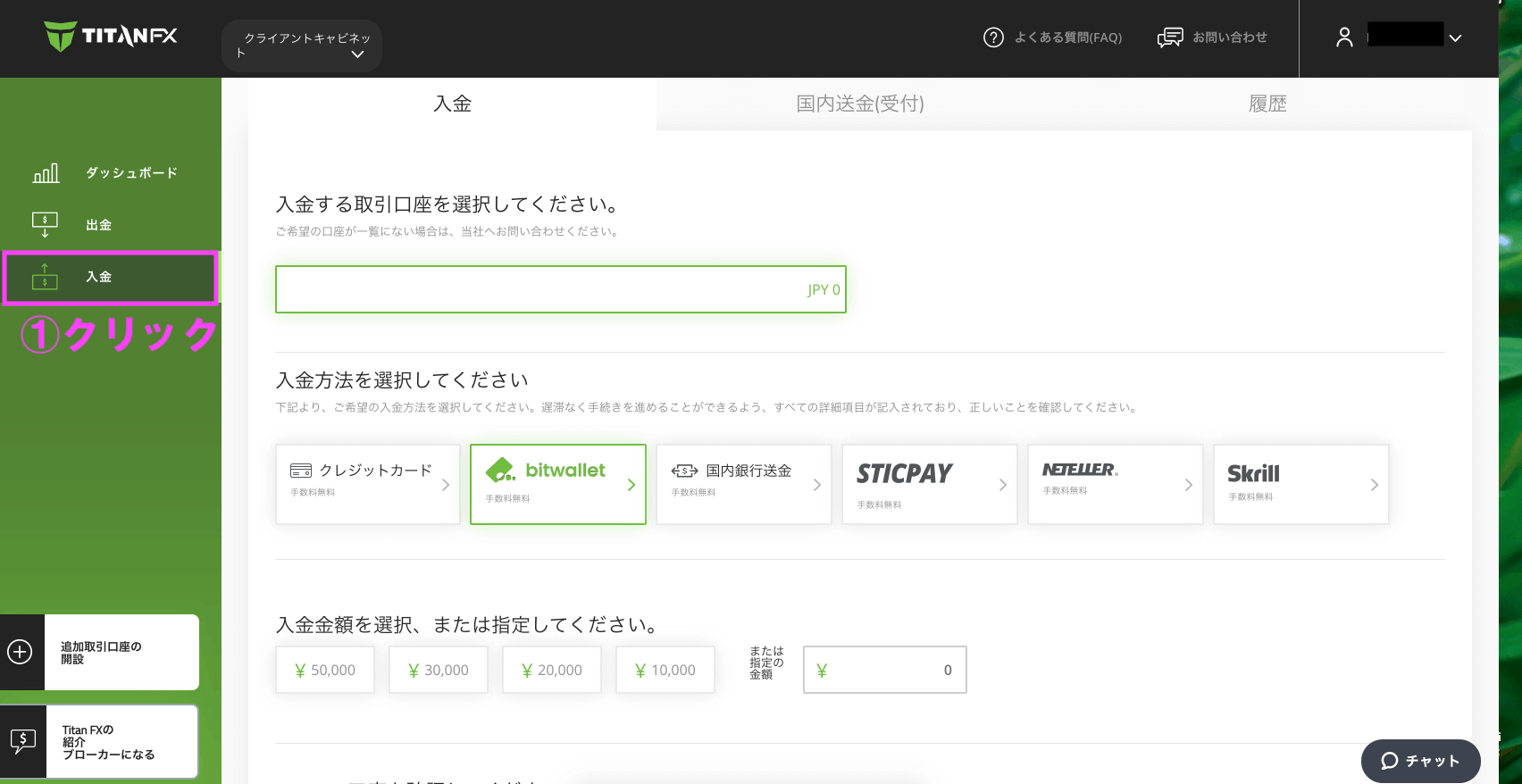The height and width of the screenshot is (784, 1522).
Task: Open the dashboard bar-chart icon
Action: (46, 173)
